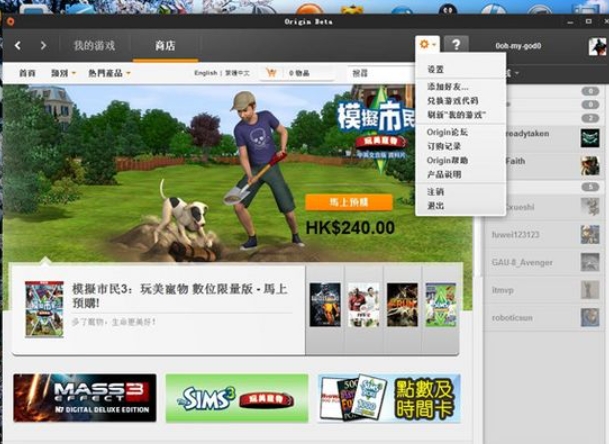Click avatar next to GAU-8_Avenger
609x444 pixels.
(590, 262)
